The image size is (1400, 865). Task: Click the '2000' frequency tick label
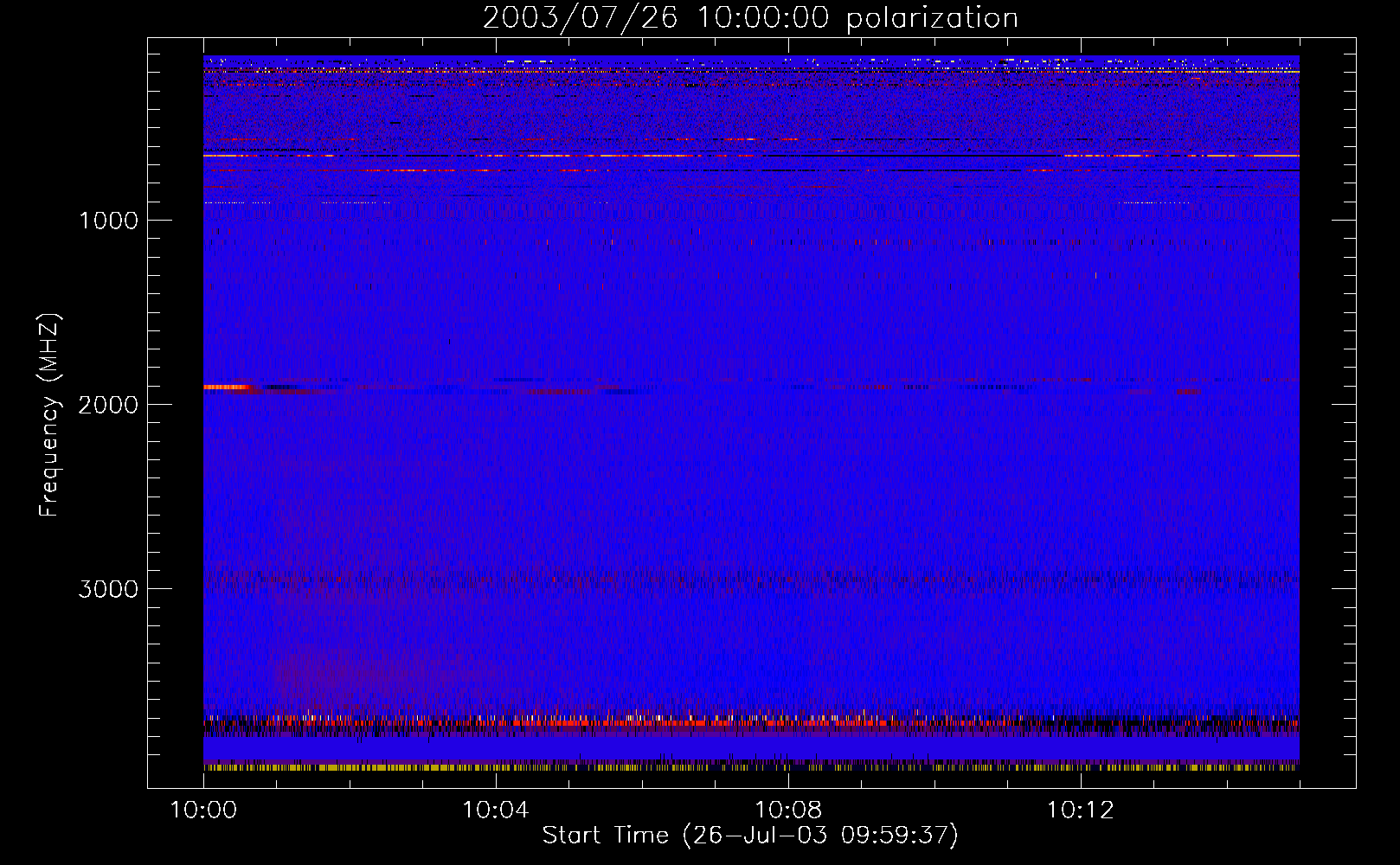pos(108,405)
